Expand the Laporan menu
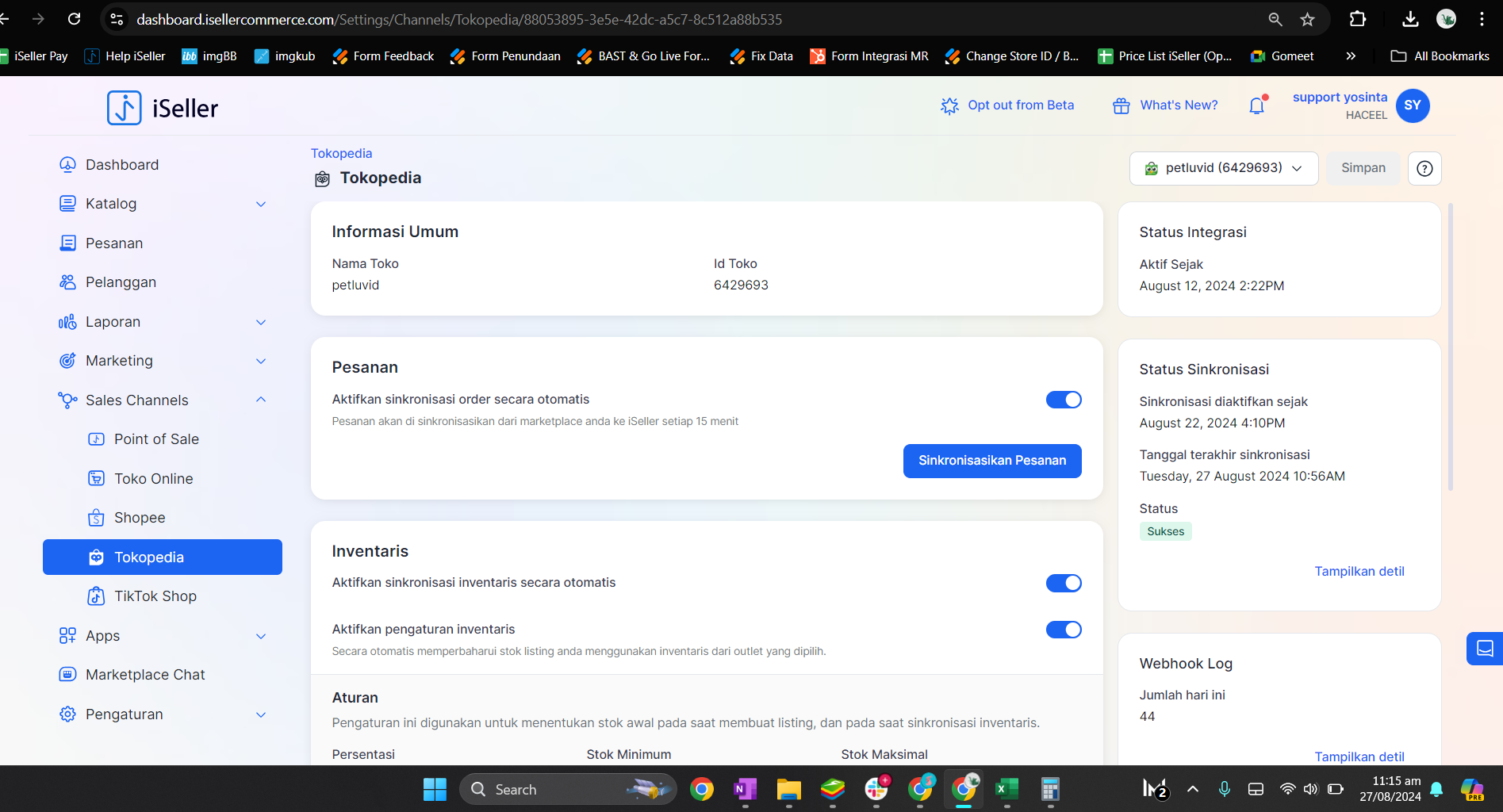The width and height of the screenshot is (1503, 812). (x=261, y=322)
